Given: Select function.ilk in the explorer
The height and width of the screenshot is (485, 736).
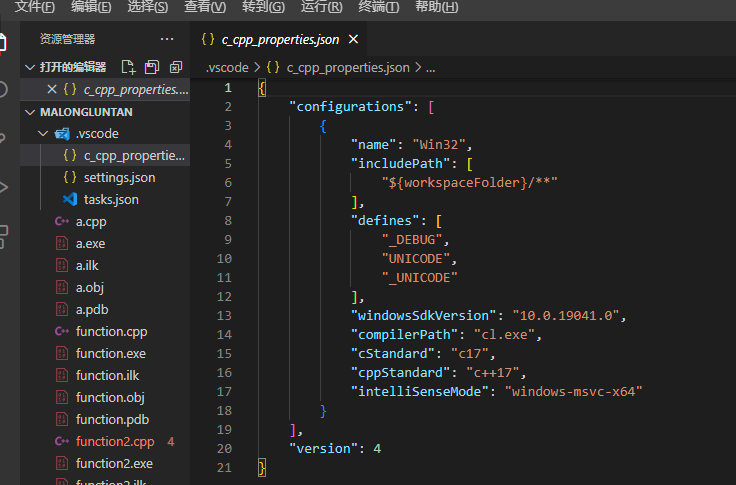Looking at the screenshot, I should (x=105, y=376).
